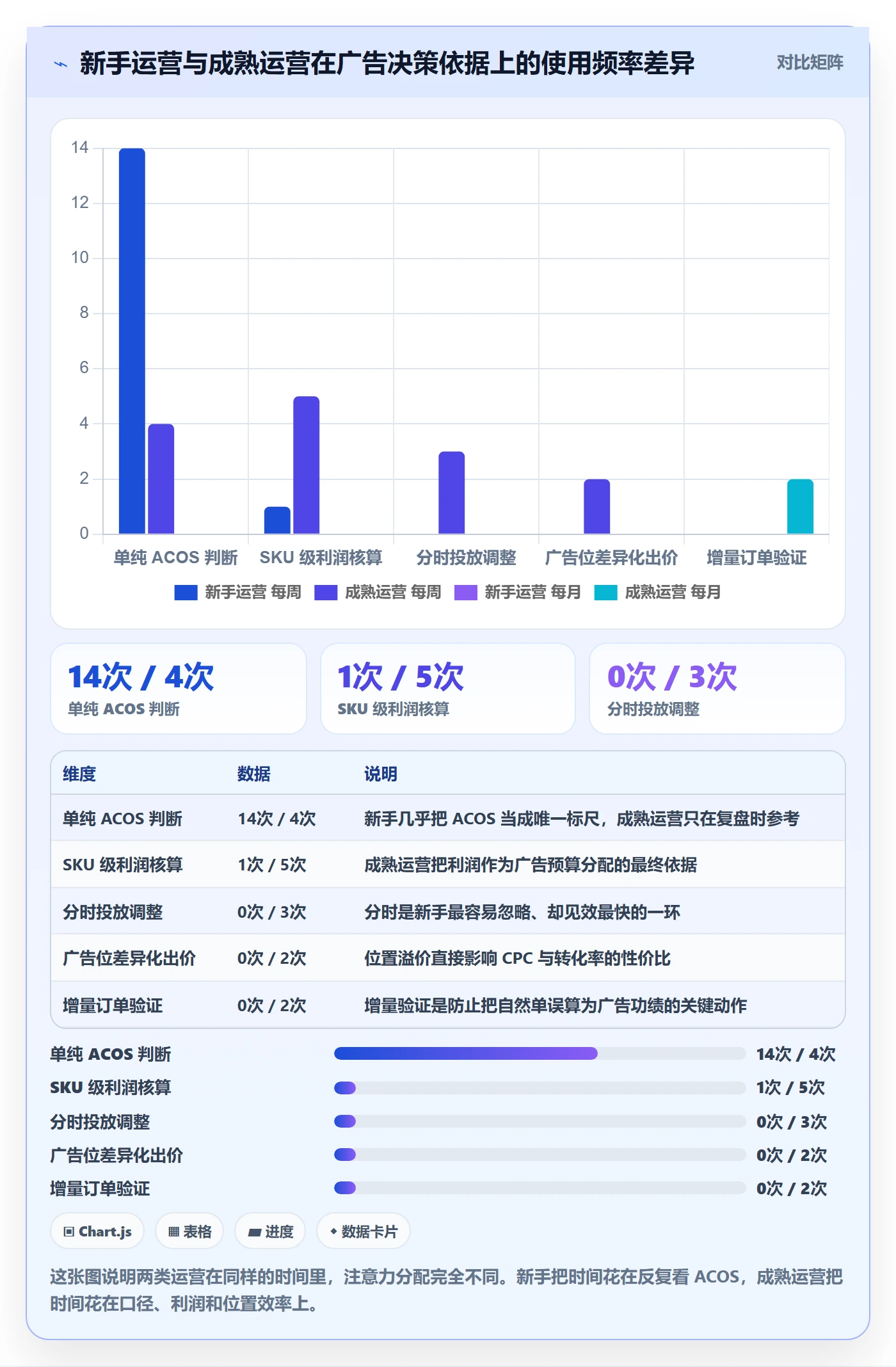
Task: Click the progress bar beside 0次 / 3次
Action: 540,1121
